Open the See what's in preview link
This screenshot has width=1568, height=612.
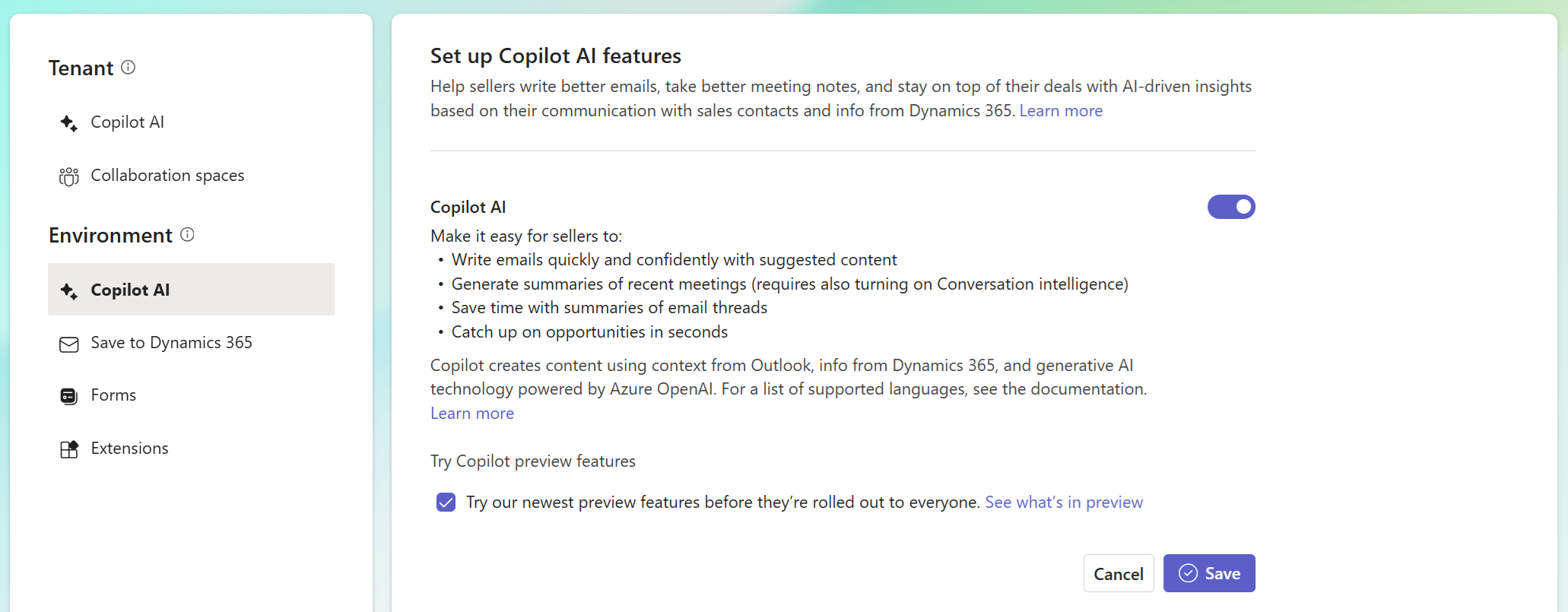click(1063, 503)
